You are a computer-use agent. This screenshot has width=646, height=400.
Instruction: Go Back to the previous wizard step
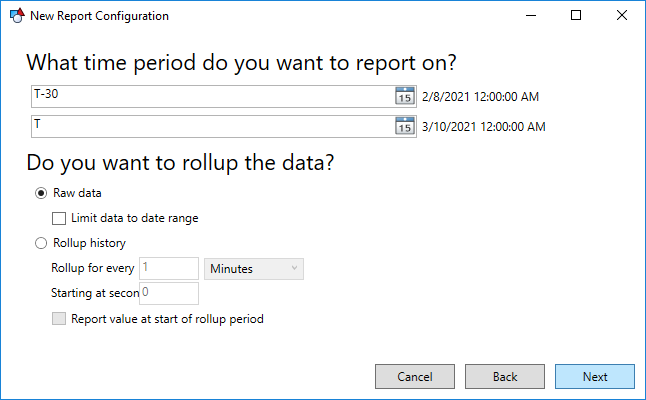505,377
